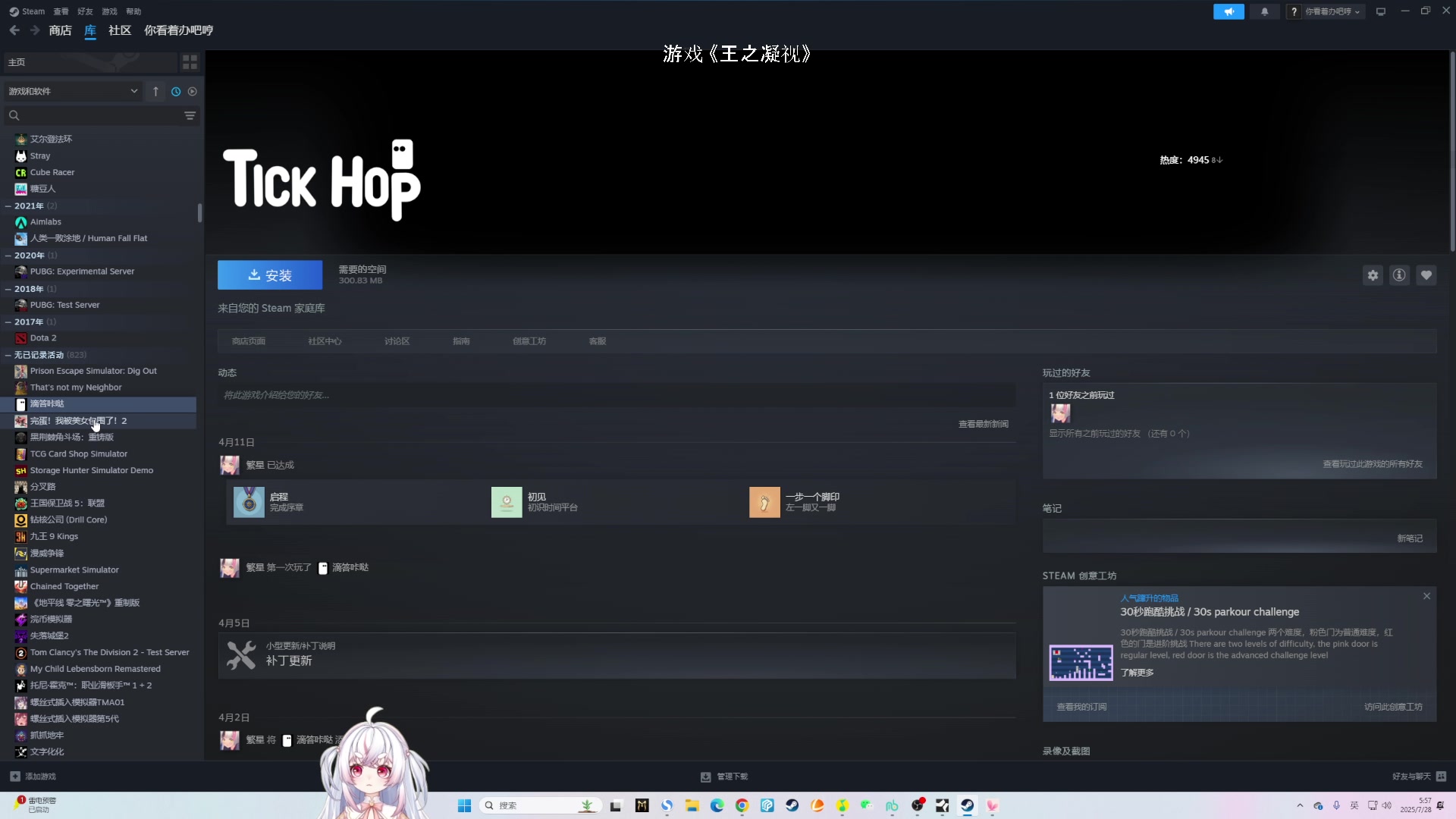
Task: Select TCG Card Shop Simulator
Action: click(x=99, y=454)
